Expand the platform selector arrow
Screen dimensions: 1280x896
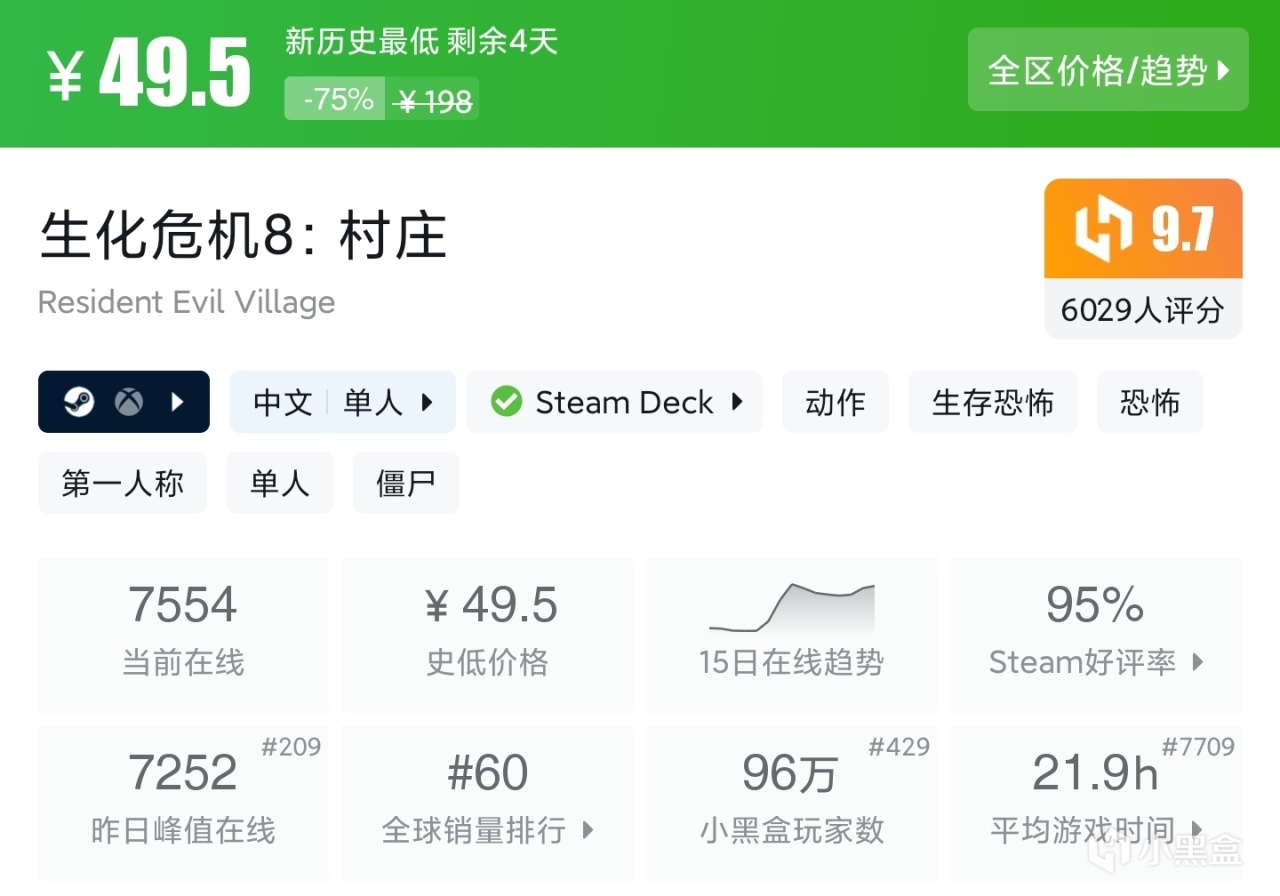tap(178, 402)
